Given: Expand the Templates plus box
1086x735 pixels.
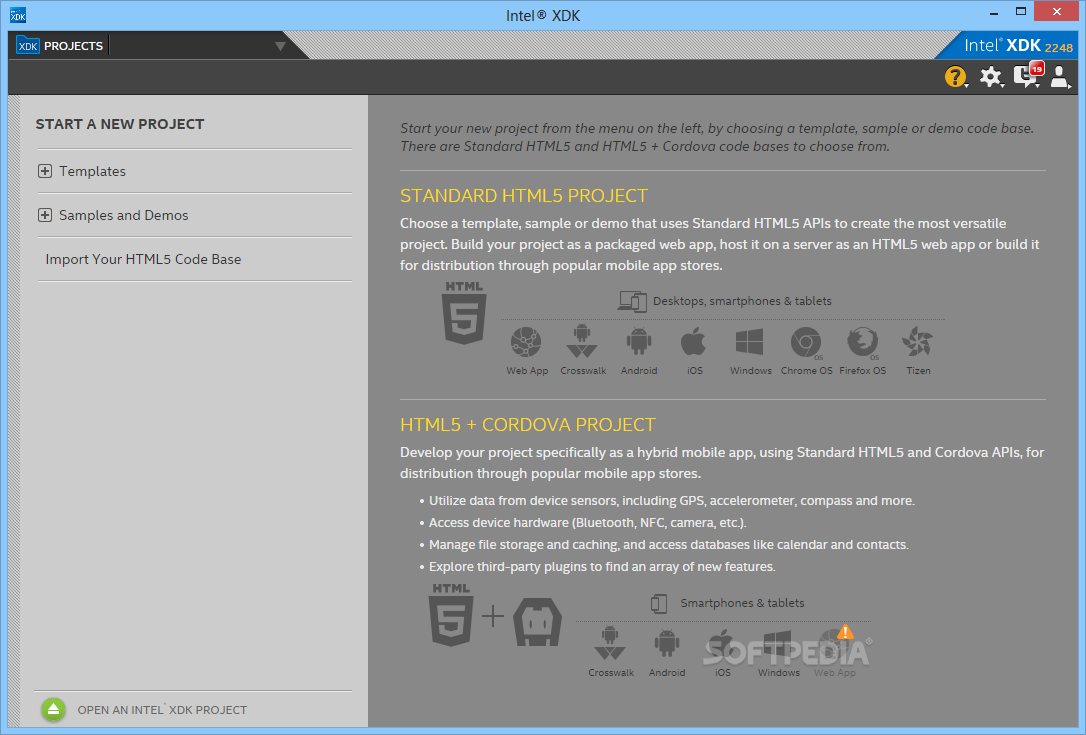Looking at the screenshot, I should (45, 171).
